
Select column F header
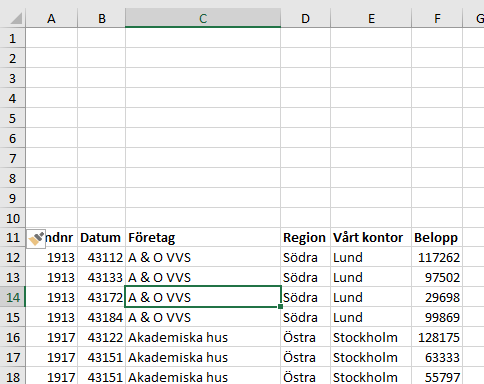[437, 18]
